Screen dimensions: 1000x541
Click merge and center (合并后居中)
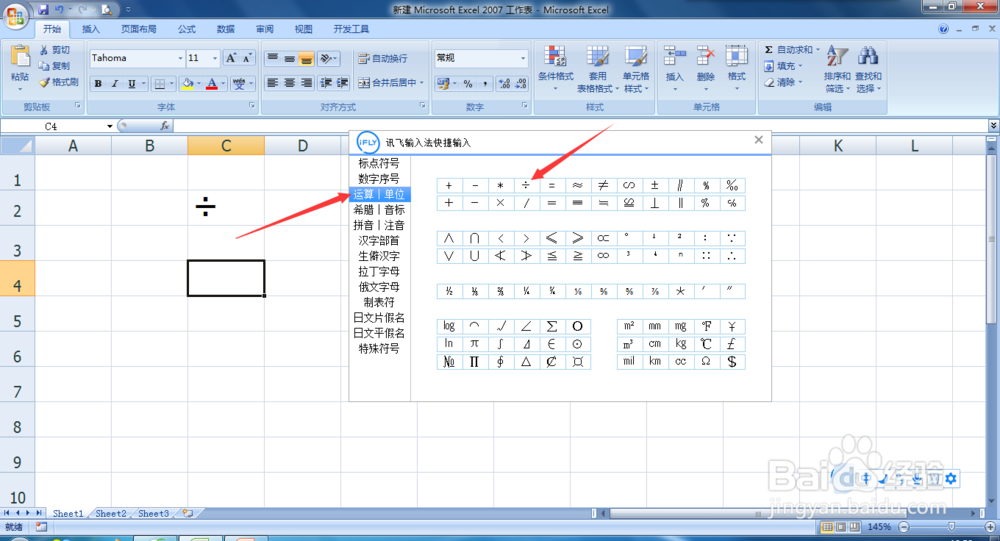pyautogui.click(x=388, y=83)
